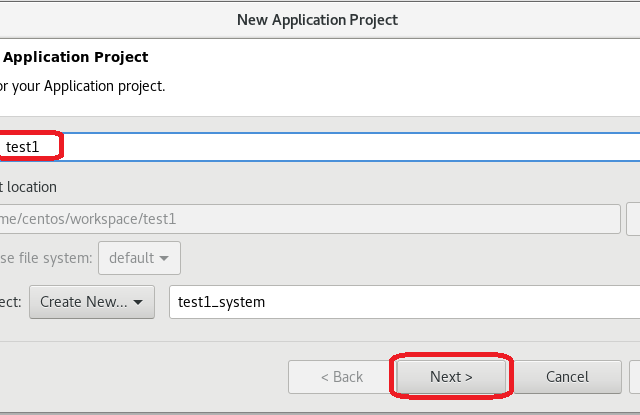Go back with the < Back button
Image resolution: width=640 pixels, height=415 pixels.
pyautogui.click(x=341, y=377)
